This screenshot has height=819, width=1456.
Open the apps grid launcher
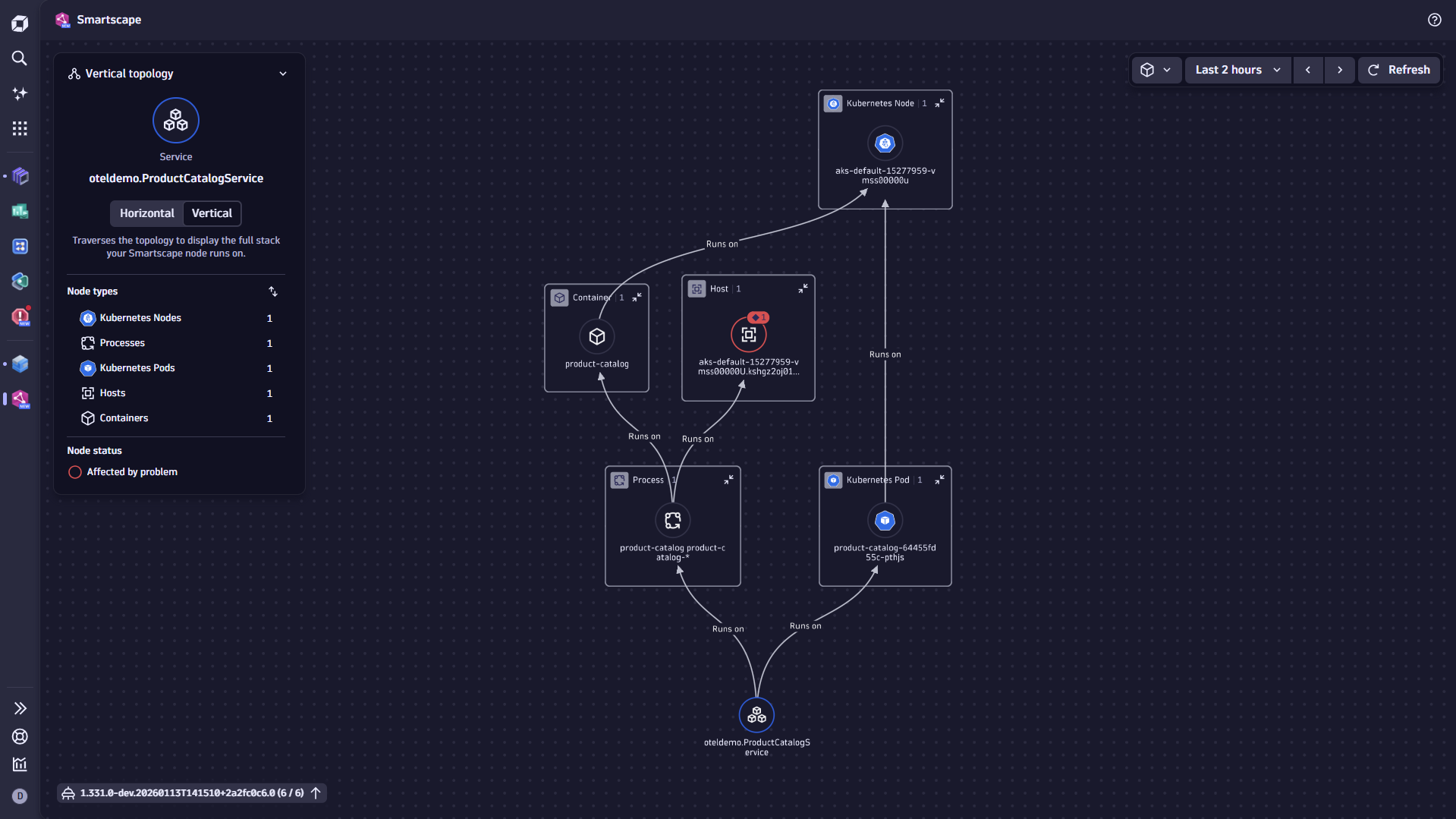(x=20, y=128)
